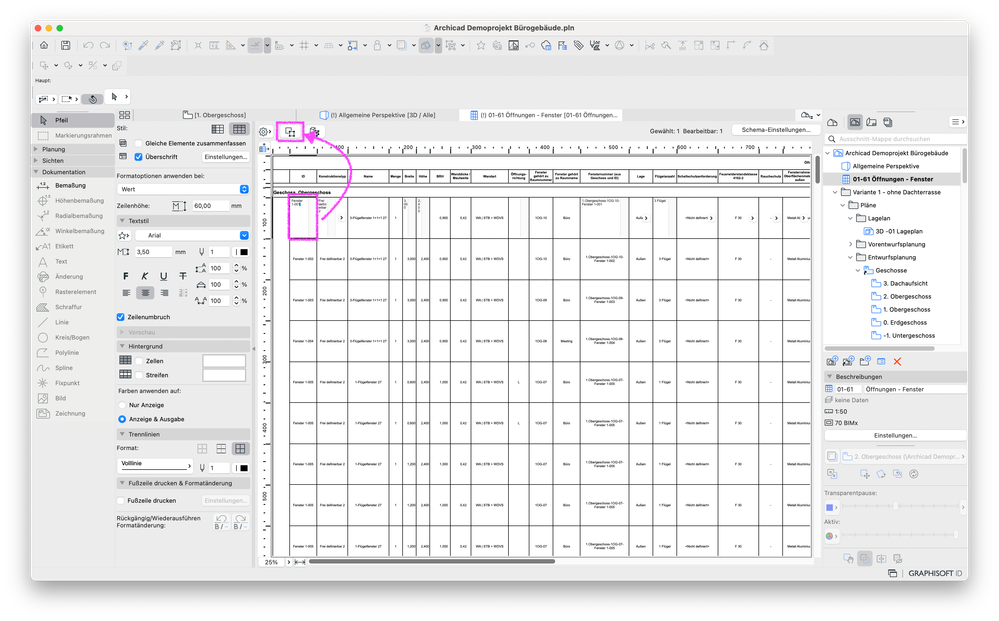Expand the Vorentwurfsplanung folder

(x=851, y=244)
